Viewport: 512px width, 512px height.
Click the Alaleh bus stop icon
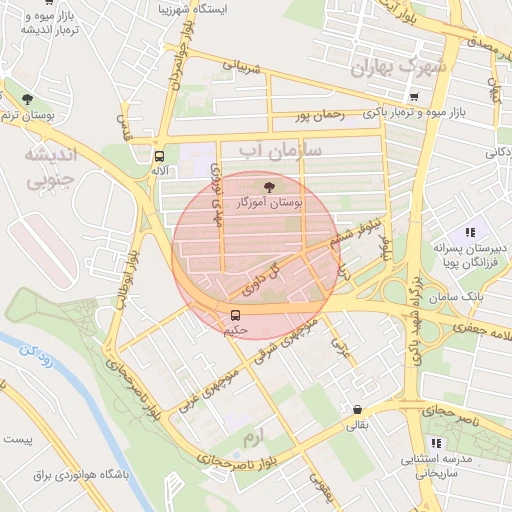tap(160, 156)
